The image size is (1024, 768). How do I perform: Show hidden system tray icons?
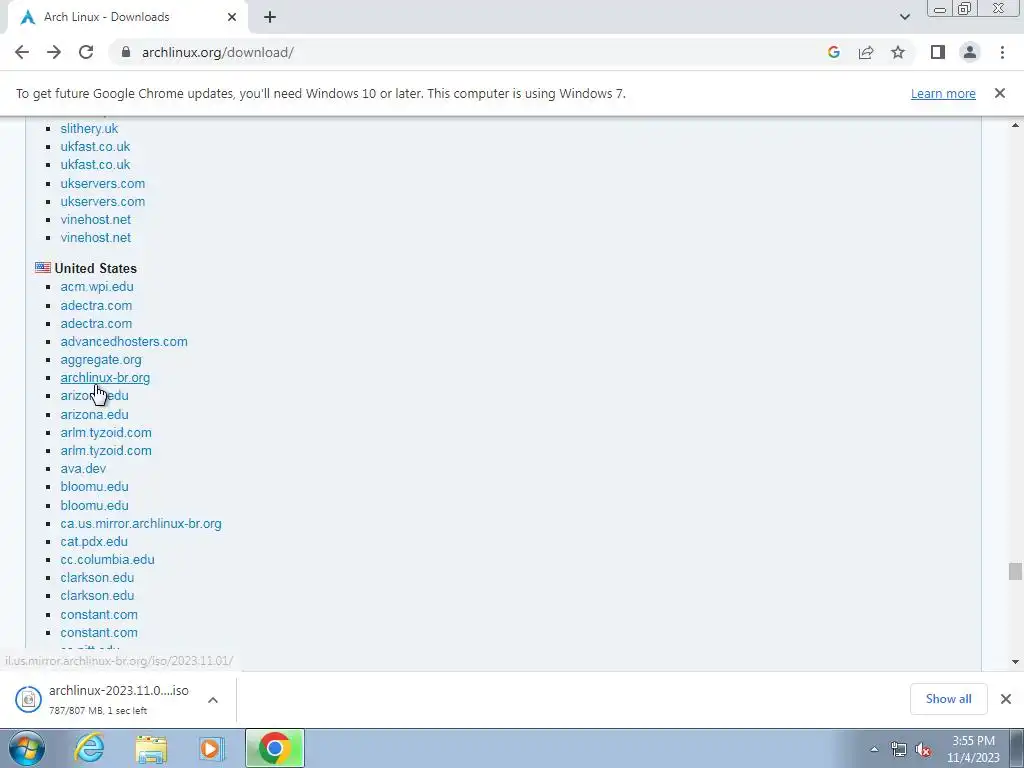874,750
